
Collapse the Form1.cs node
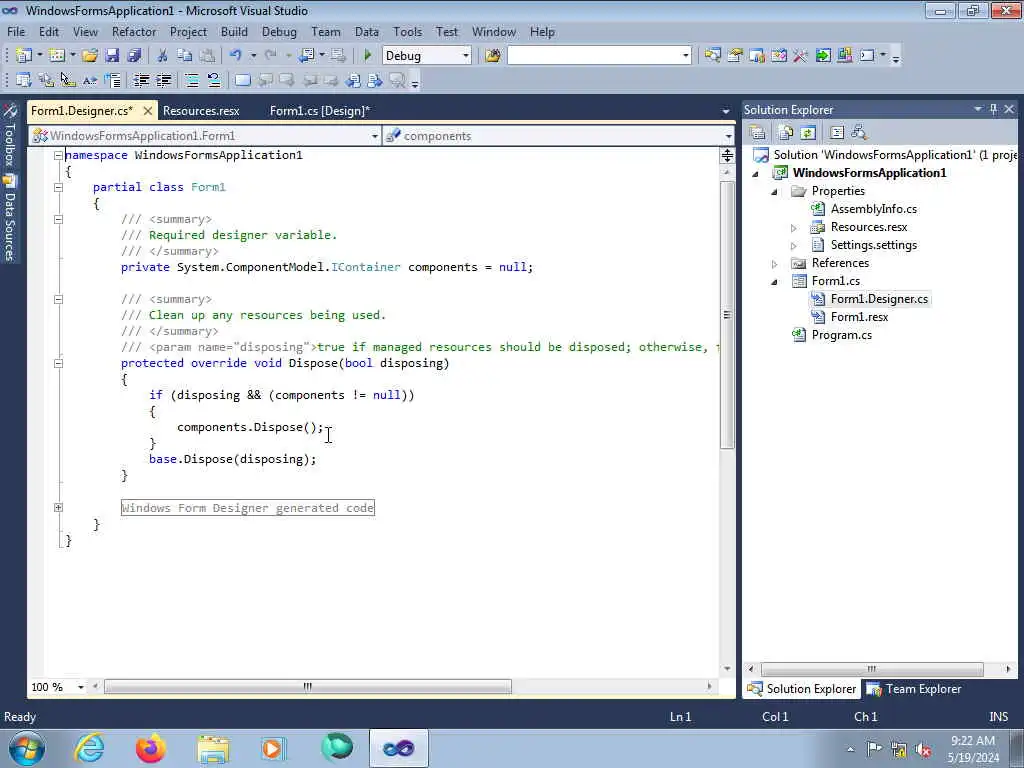tap(775, 282)
